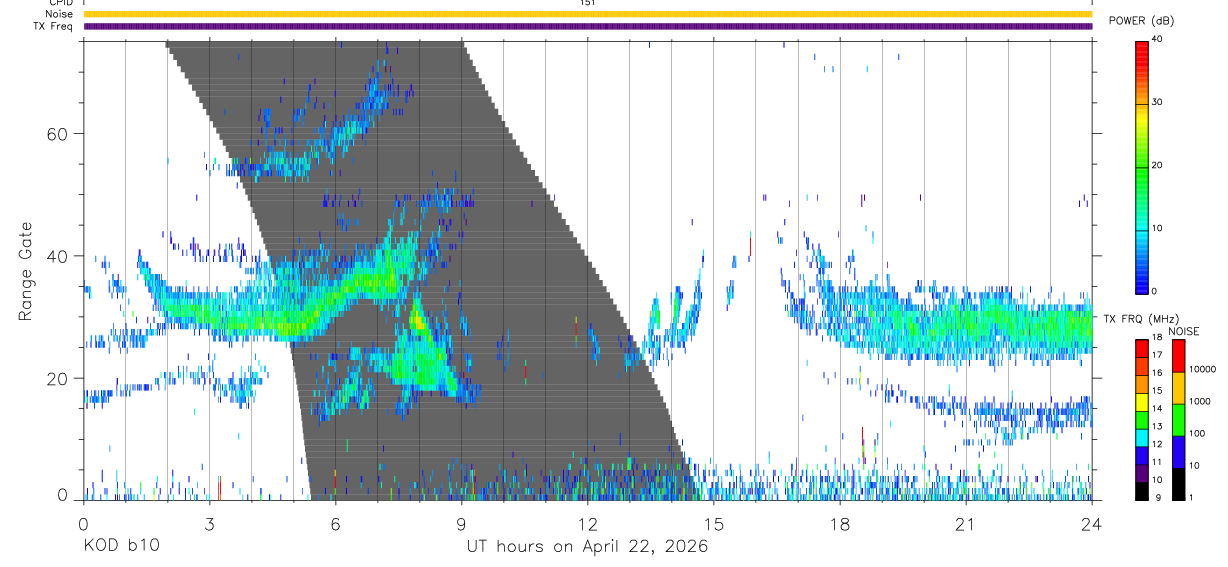Click the '10000' label on the NOISE scale
1228x567 pixels.
tap(1203, 369)
